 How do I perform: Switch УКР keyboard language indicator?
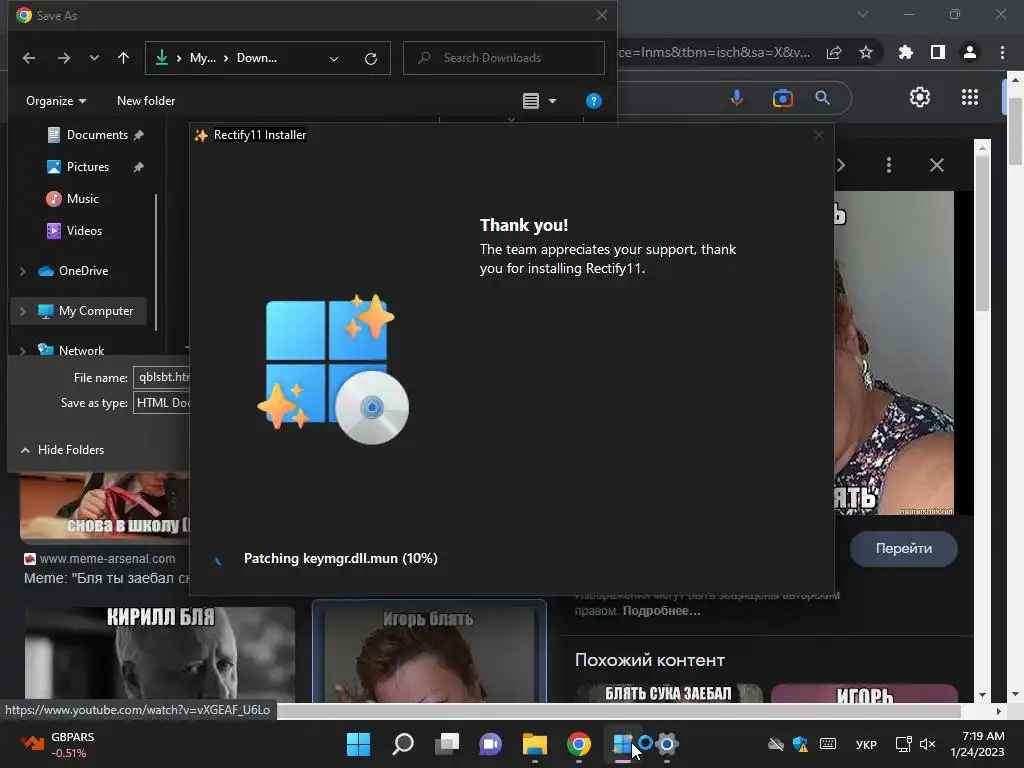coord(866,744)
